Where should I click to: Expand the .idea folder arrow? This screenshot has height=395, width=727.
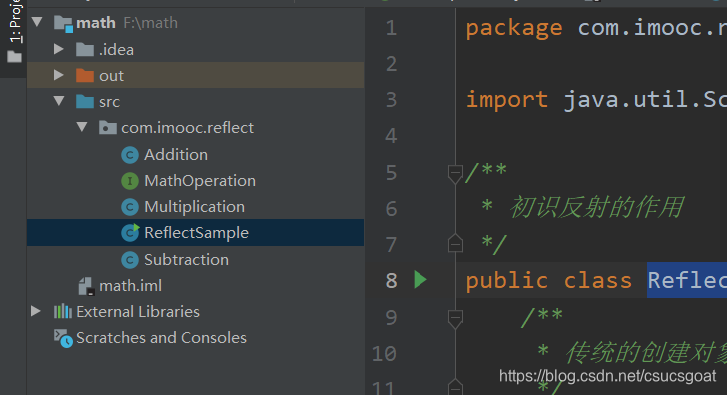59,49
